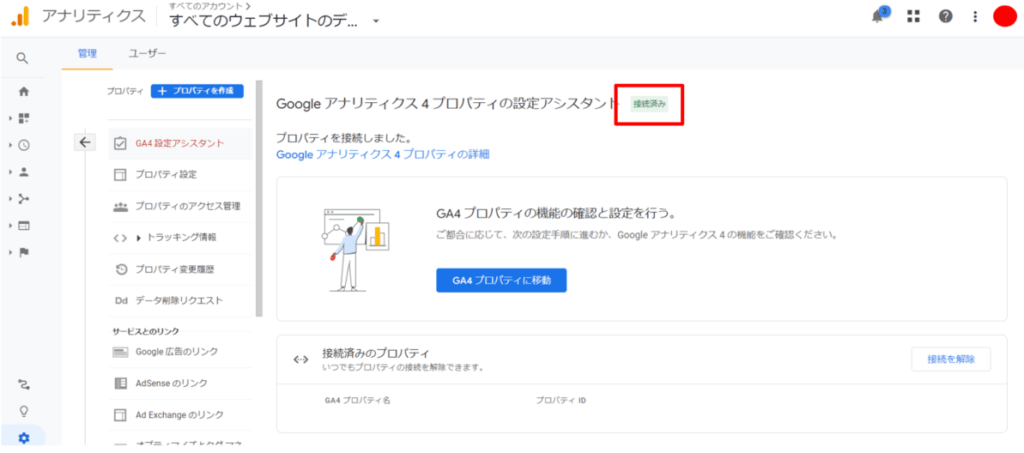This screenshot has width=1024, height=453.
Task: Click the back arrow button in property column
Action: click(x=86, y=142)
